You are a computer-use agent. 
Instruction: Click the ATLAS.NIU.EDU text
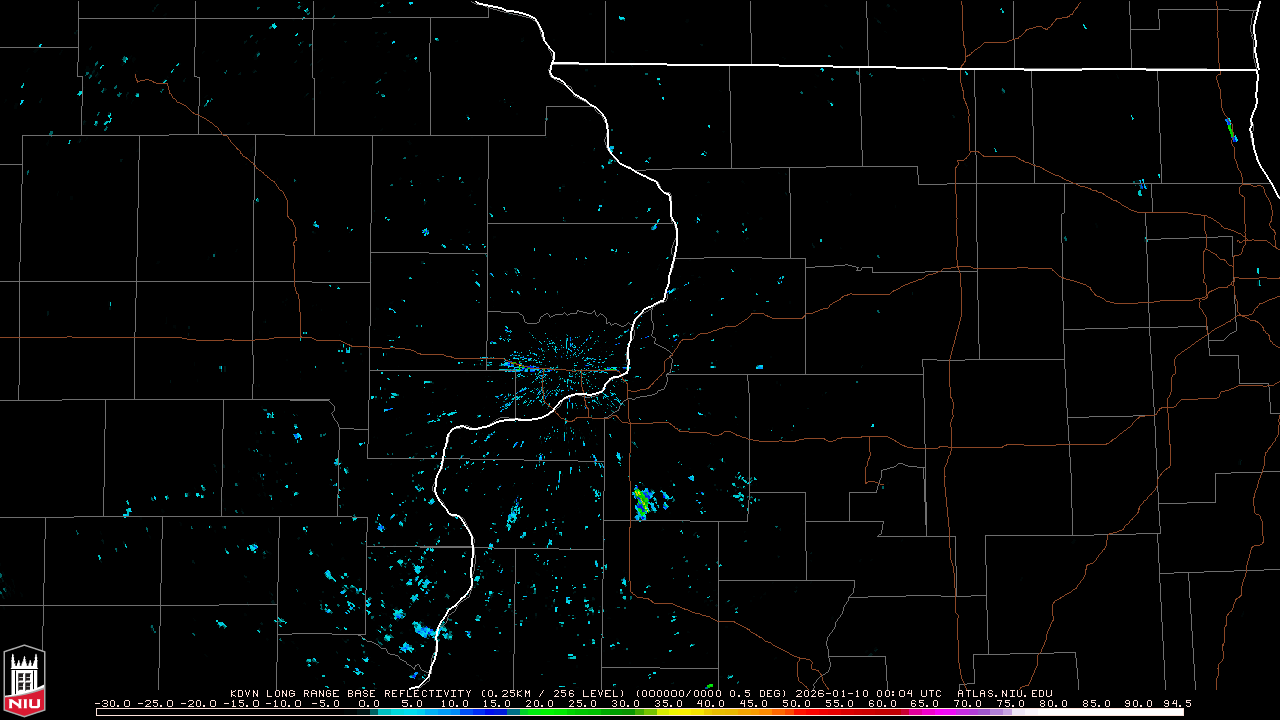click(x=1005, y=693)
